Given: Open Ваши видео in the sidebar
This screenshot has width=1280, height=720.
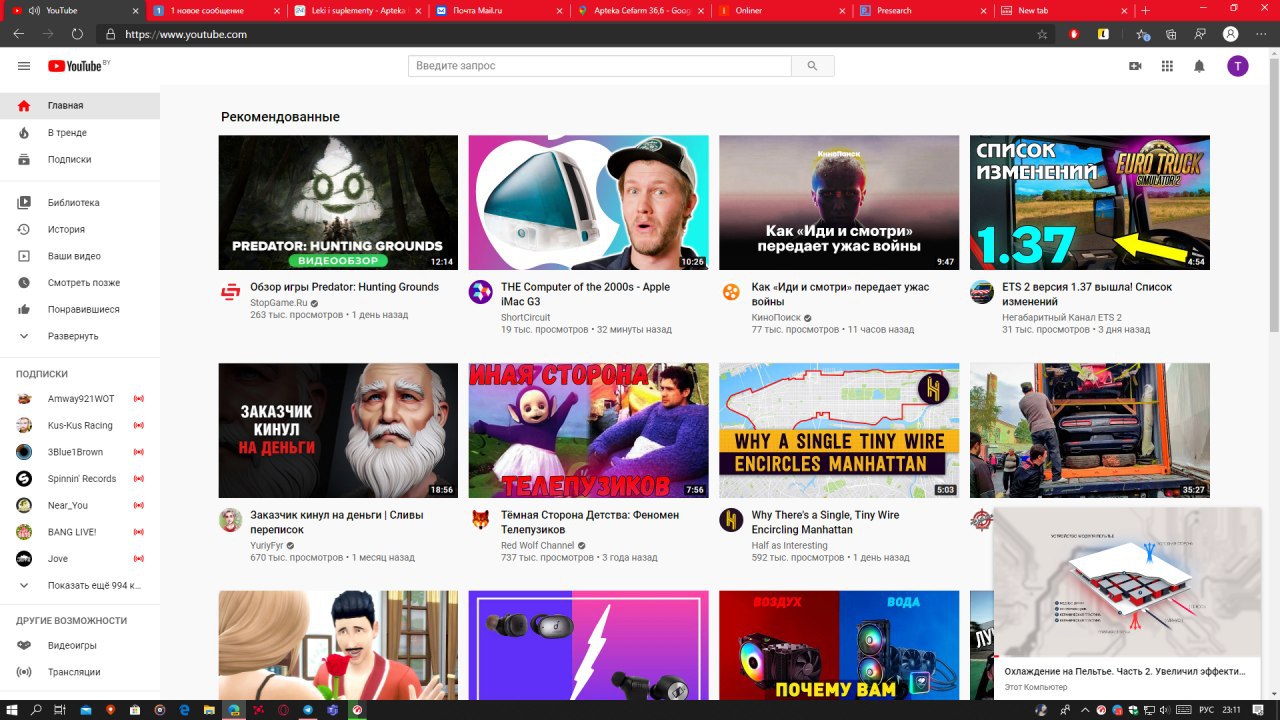Looking at the screenshot, I should click(x=80, y=257).
